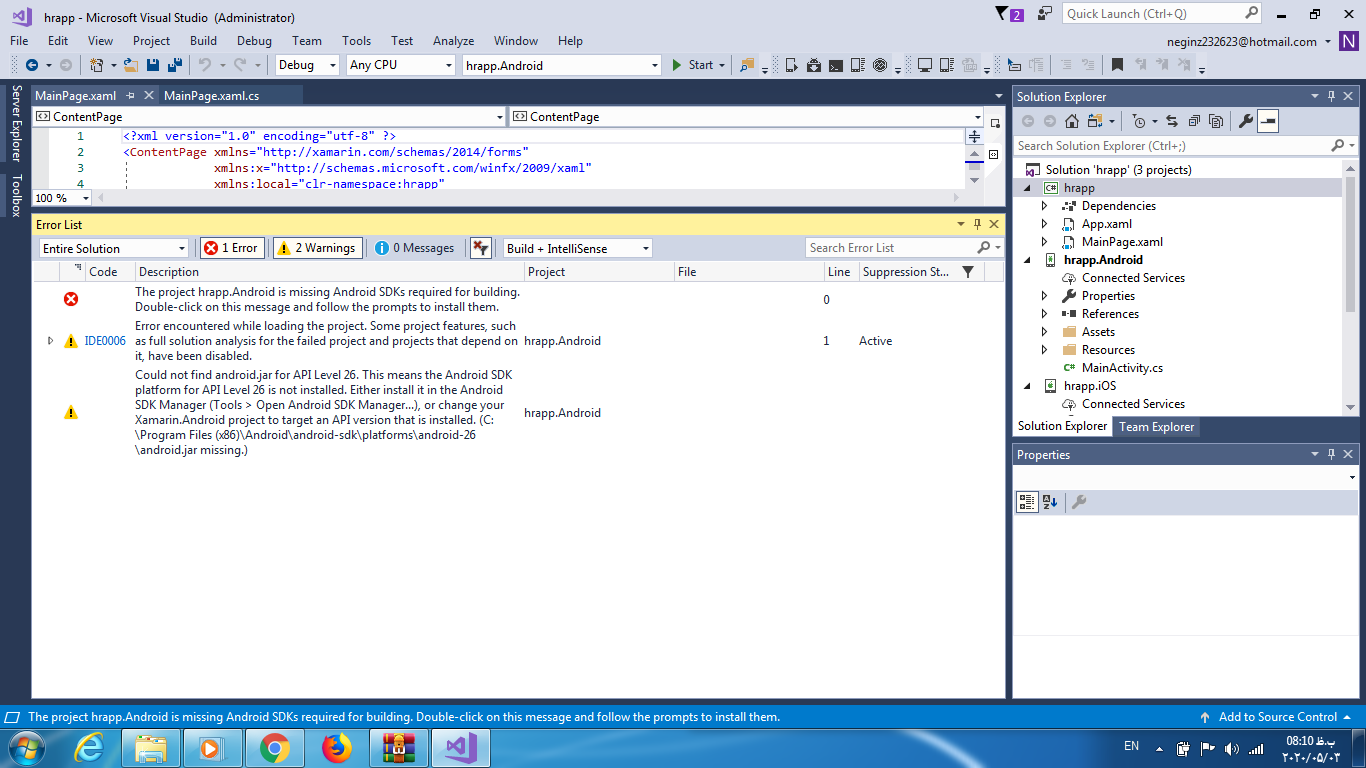
Task: Switch Properties panel to Alphabetical view
Action: point(1050,502)
